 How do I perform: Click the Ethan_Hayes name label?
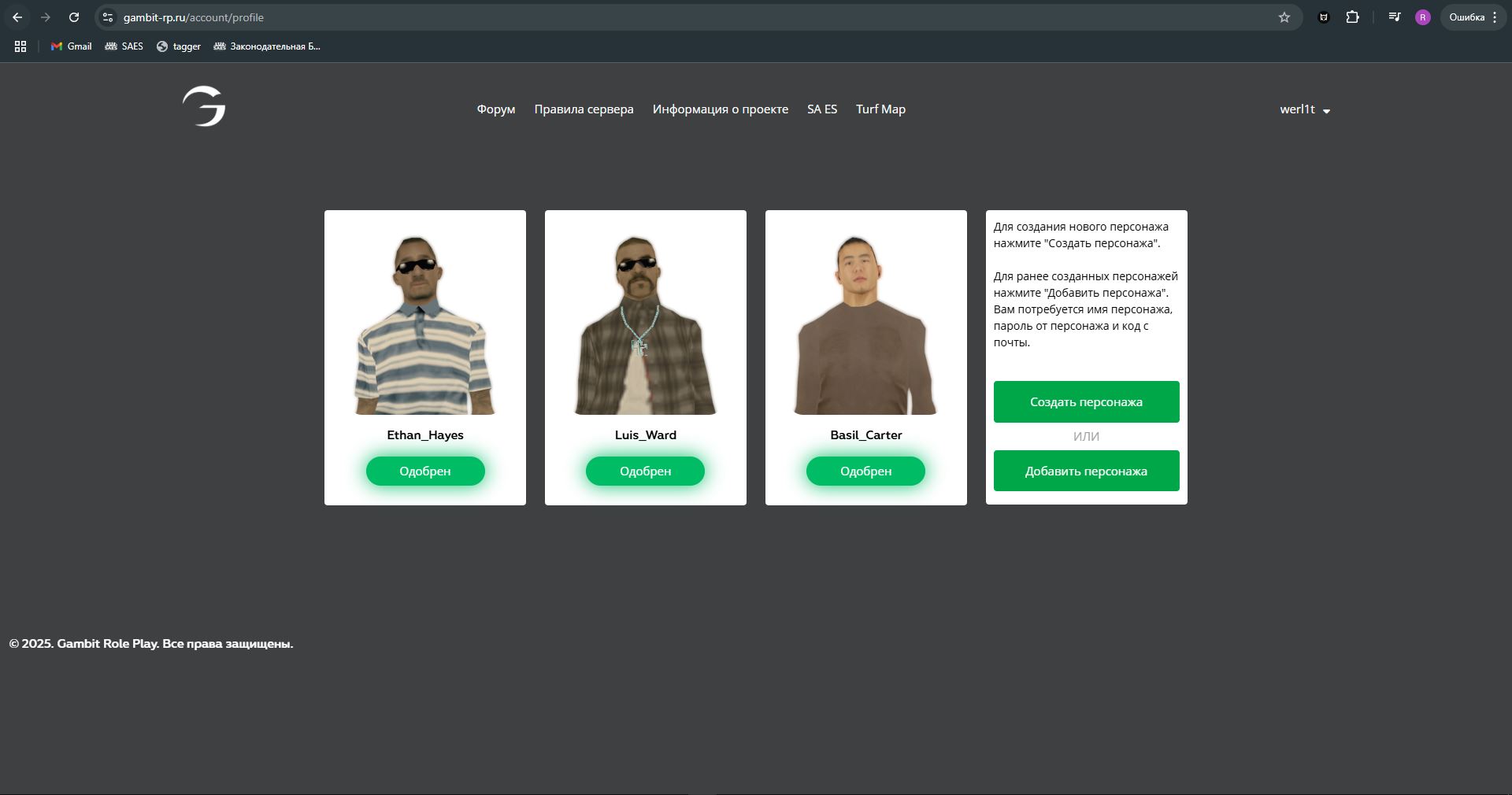coord(425,435)
